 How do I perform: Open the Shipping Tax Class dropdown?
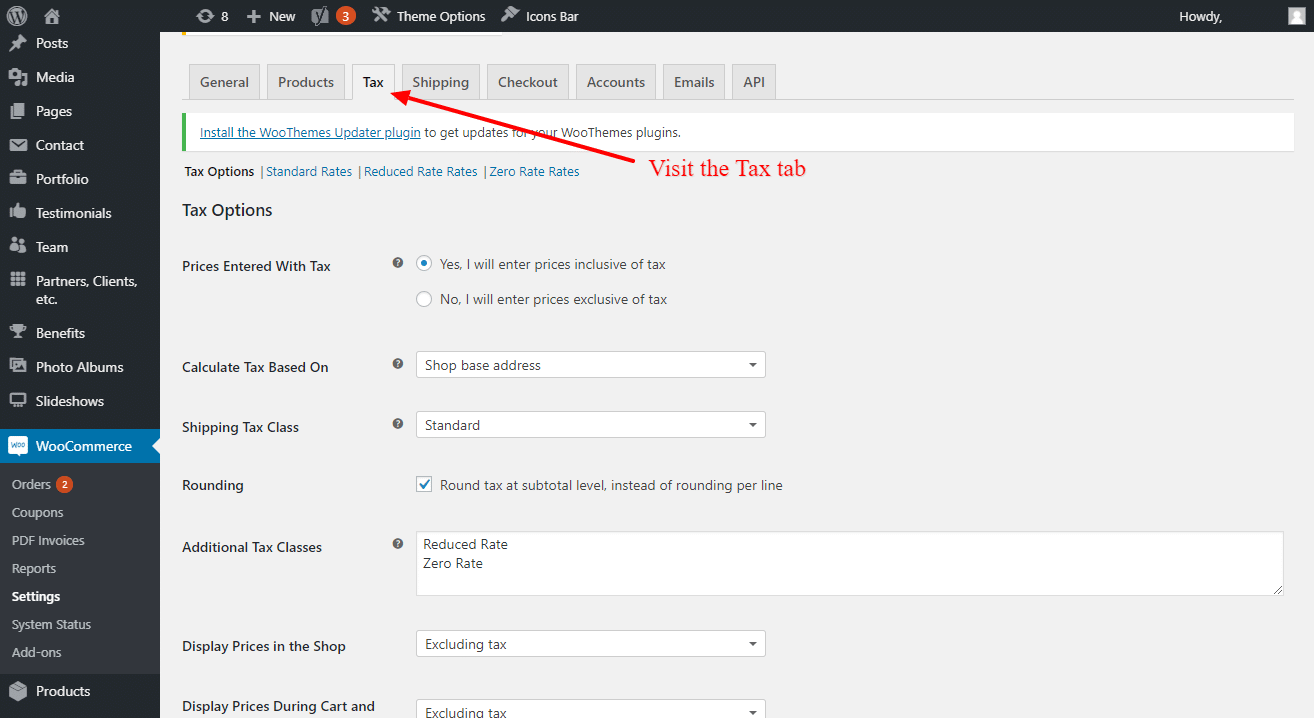pos(591,425)
